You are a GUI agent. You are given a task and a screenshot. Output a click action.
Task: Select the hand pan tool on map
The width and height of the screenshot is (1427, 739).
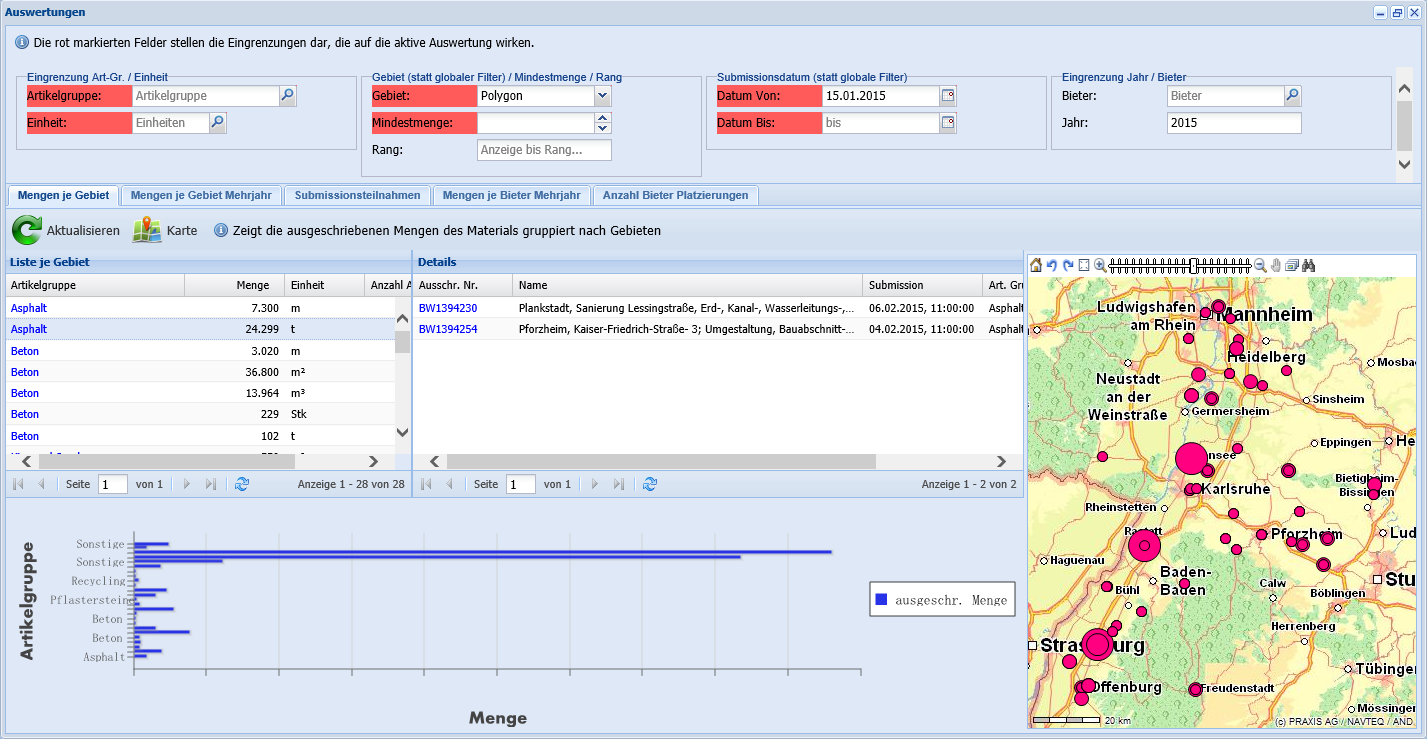click(1276, 265)
